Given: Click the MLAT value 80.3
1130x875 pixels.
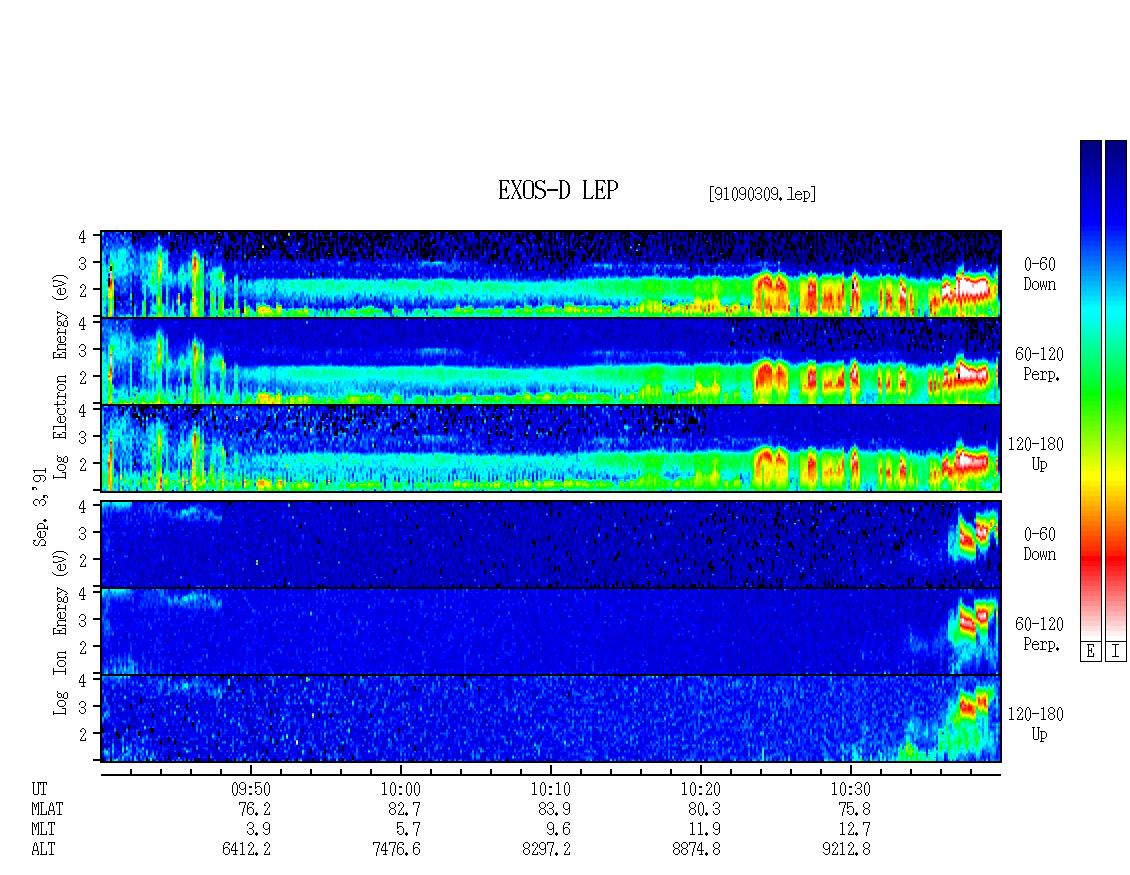Looking at the screenshot, I should [704, 809].
